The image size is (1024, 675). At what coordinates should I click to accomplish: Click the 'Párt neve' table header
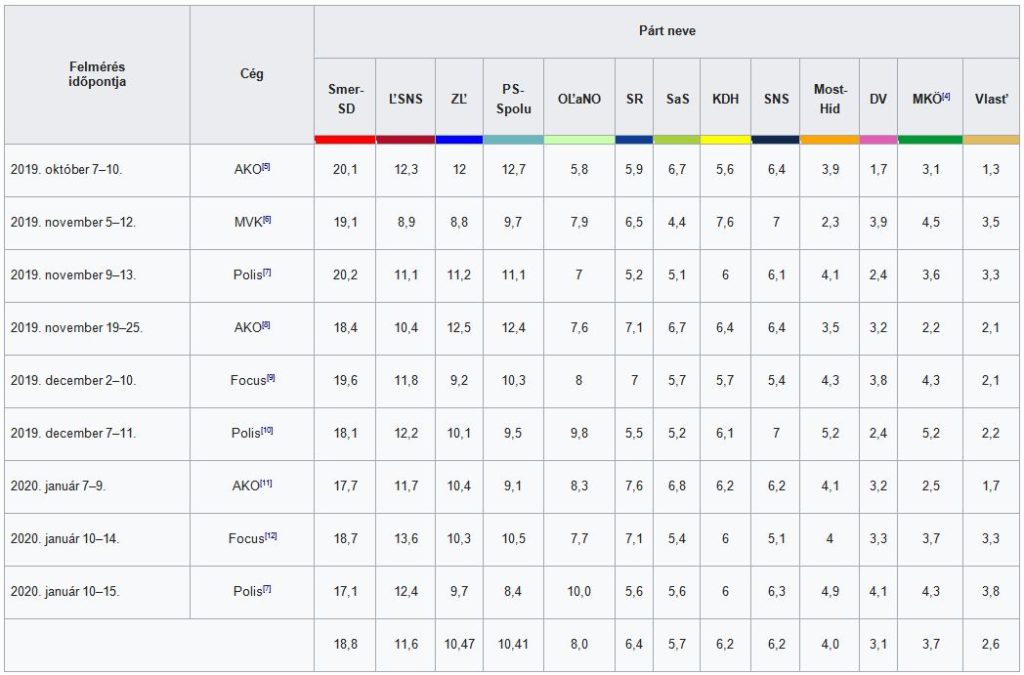pyautogui.click(x=667, y=31)
